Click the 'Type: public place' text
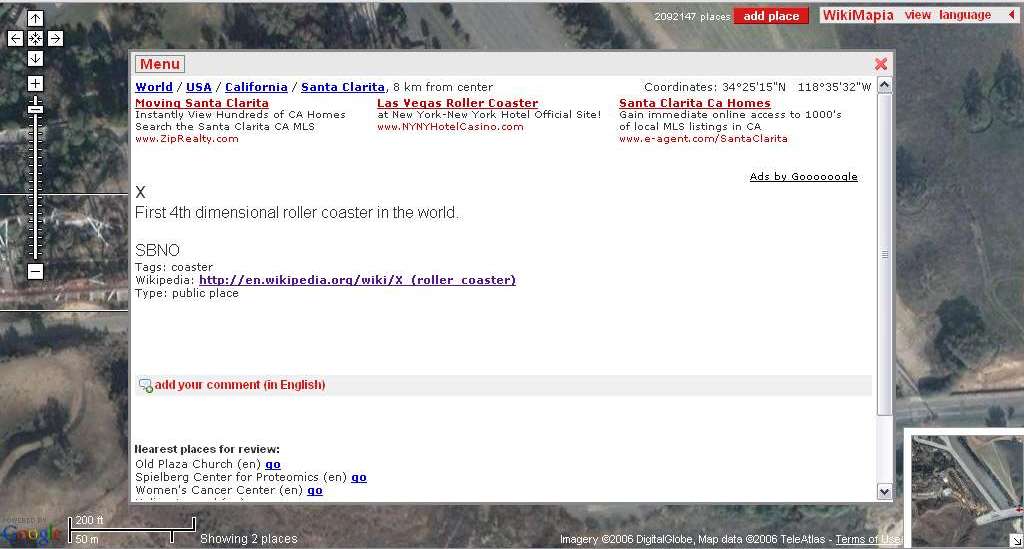The height and width of the screenshot is (549, 1024). (187, 294)
